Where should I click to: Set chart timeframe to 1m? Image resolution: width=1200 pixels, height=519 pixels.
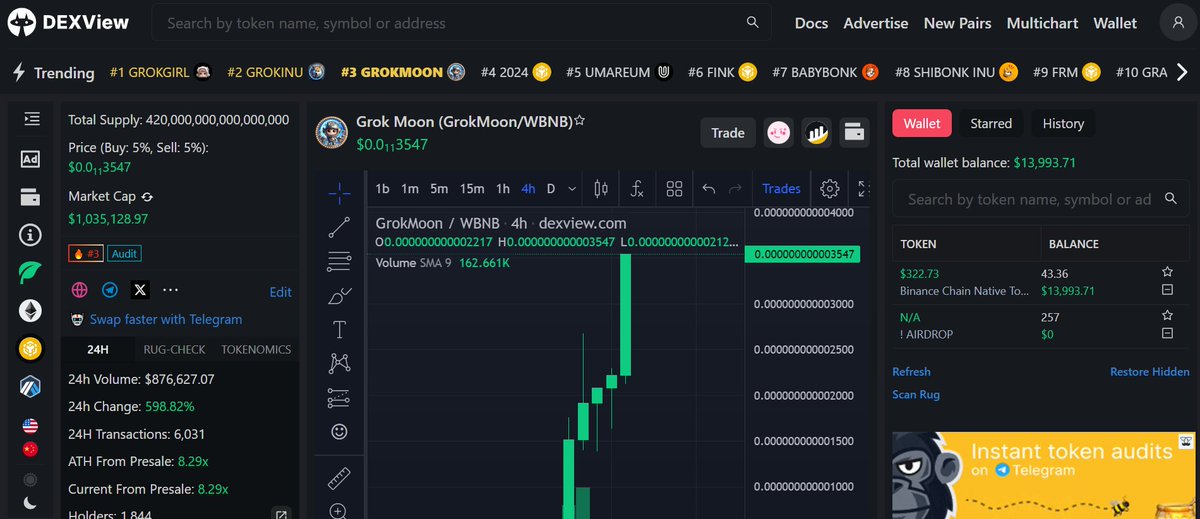click(x=410, y=188)
